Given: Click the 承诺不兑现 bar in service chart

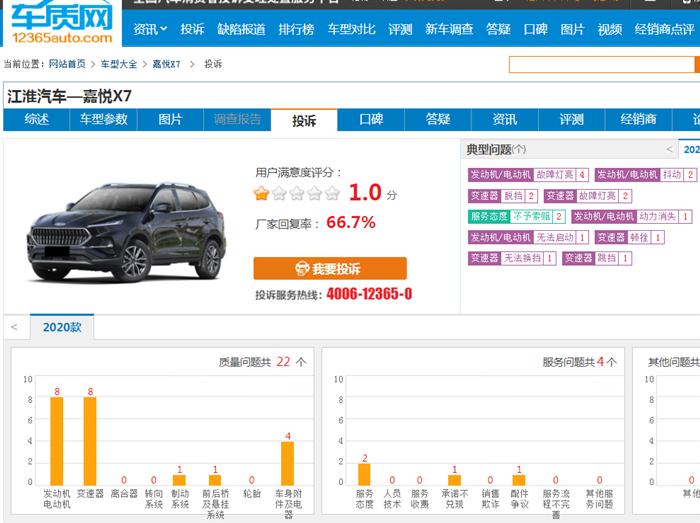Looking at the screenshot, I should [454, 480].
